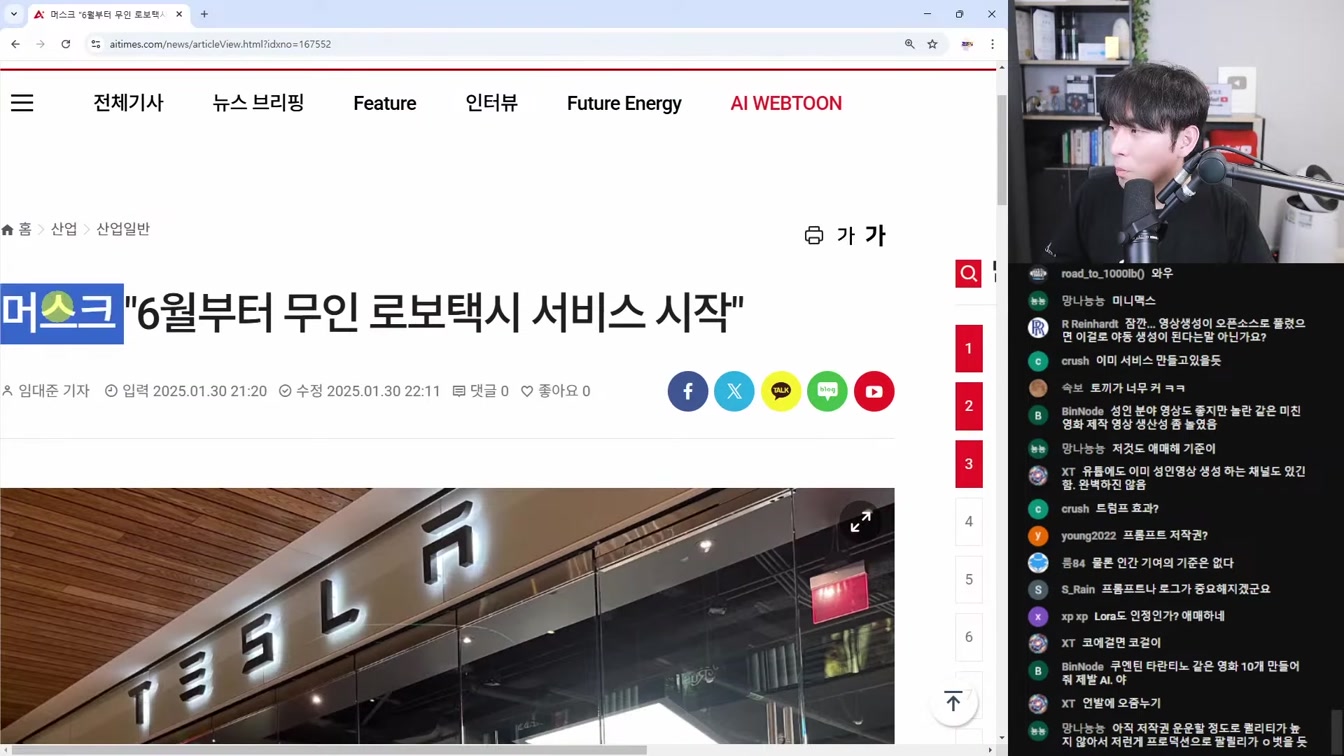Click the article headline text
The height and width of the screenshot is (756, 1344).
[x=372, y=313]
